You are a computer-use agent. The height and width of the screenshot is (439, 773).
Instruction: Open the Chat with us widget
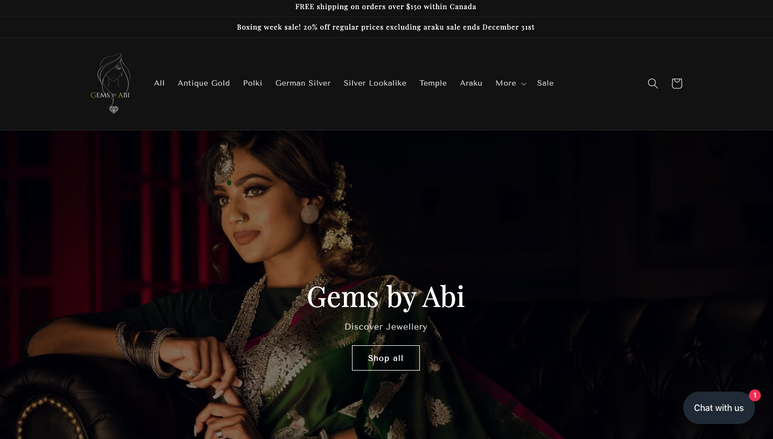point(719,408)
